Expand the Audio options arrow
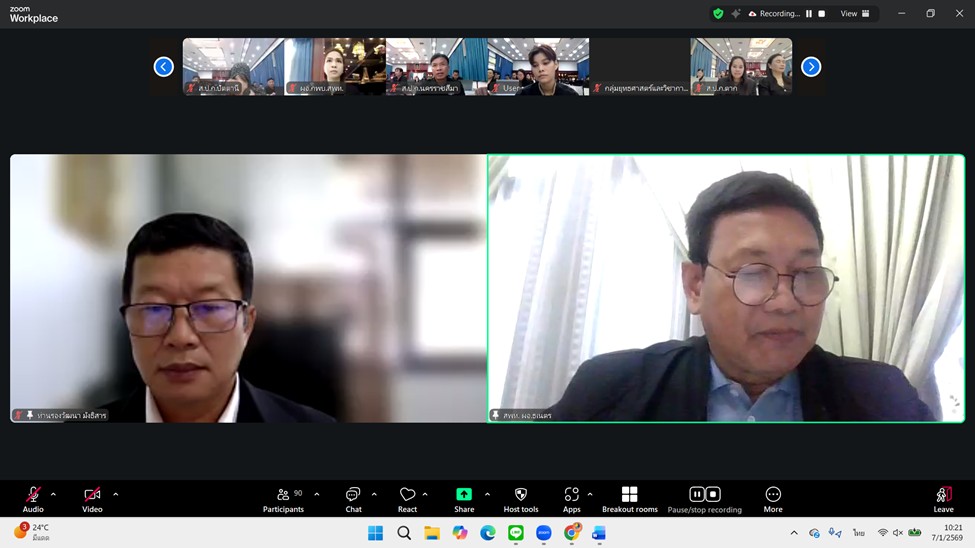This screenshot has width=975, height=548. (x=53, y=494)
